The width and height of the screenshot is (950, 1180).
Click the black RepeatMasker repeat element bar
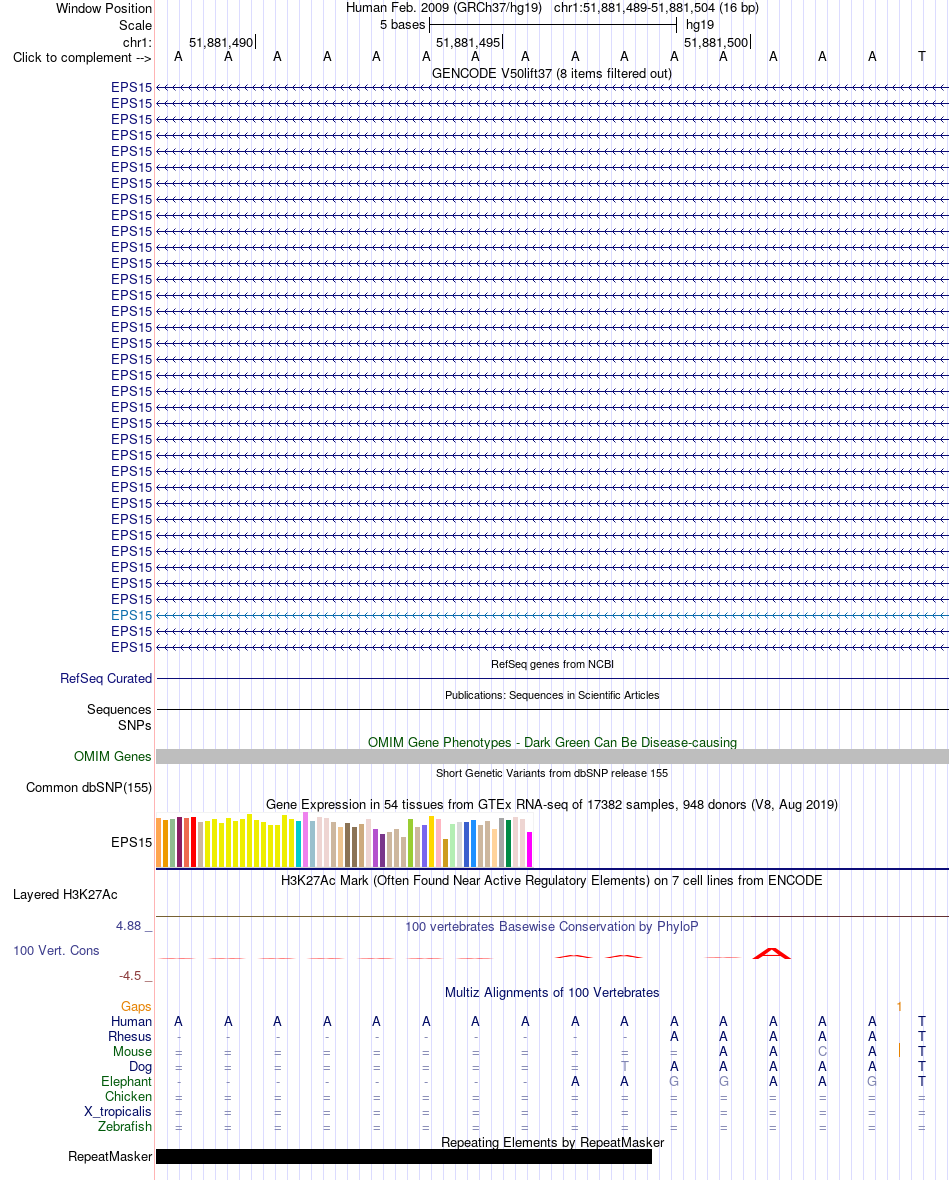pyautogui.click(x=403, y=1157)
